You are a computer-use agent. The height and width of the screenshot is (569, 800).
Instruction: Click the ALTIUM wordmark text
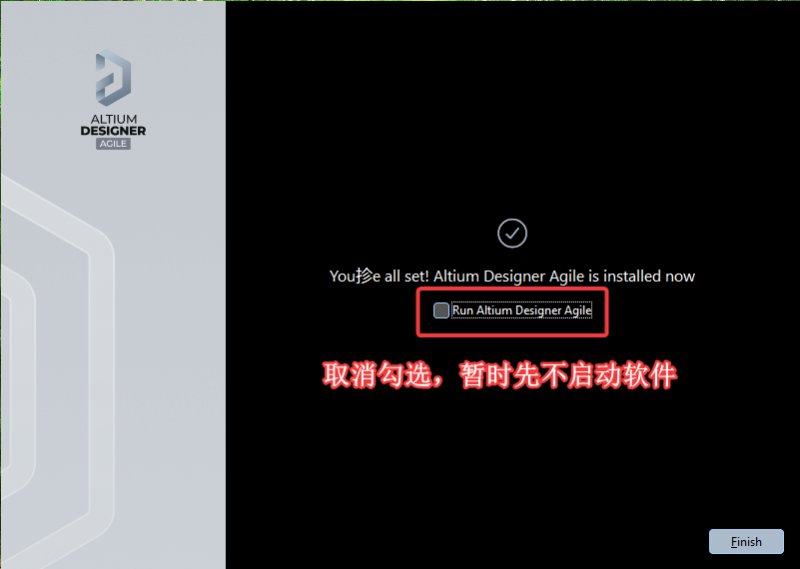(113, 119)
